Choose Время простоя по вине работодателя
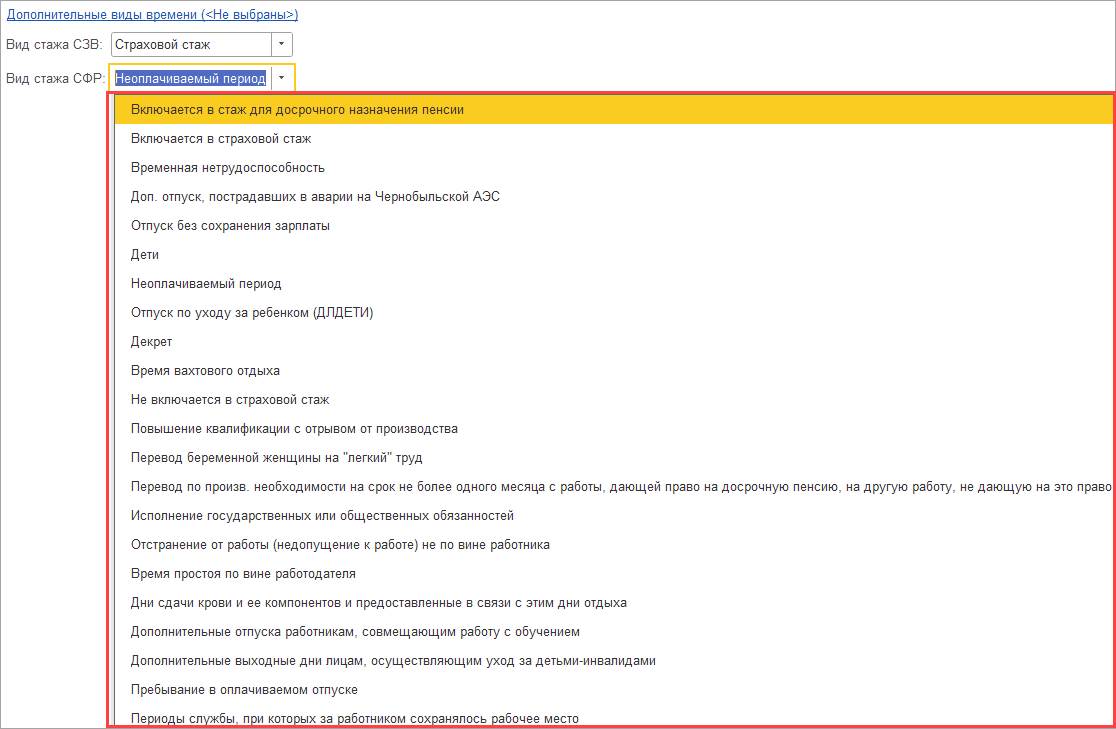Screen dimensions: 1116x729 614,574
